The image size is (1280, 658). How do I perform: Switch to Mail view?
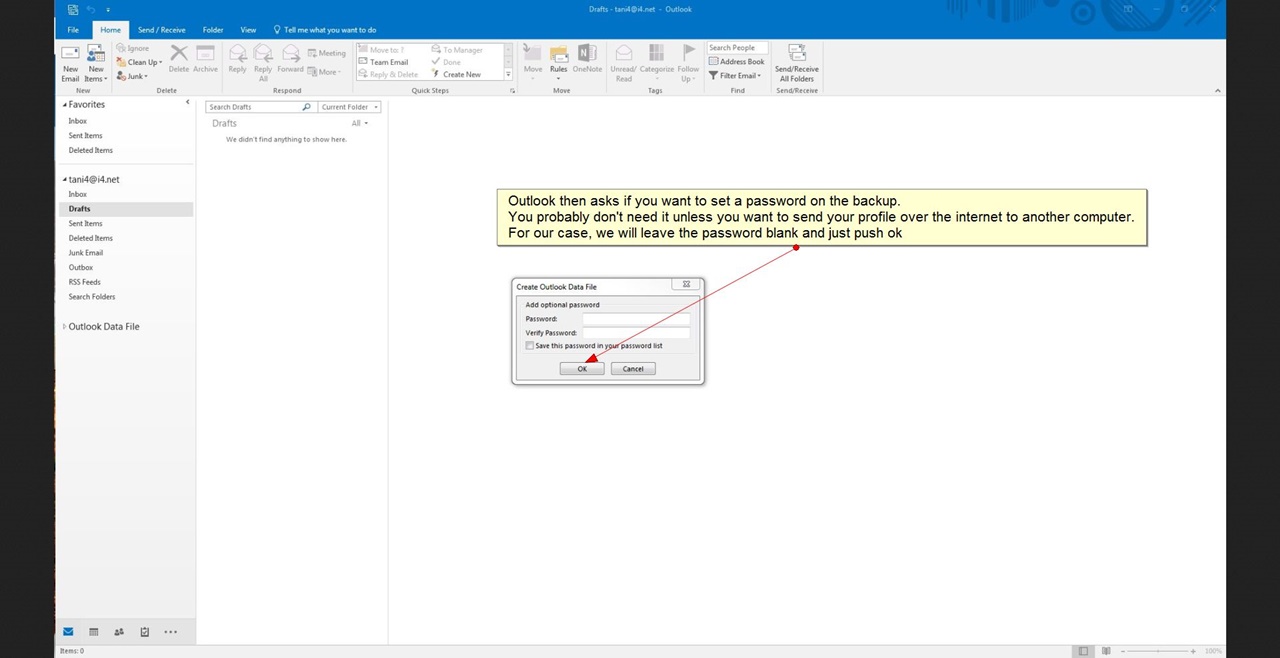click(68, 632)
